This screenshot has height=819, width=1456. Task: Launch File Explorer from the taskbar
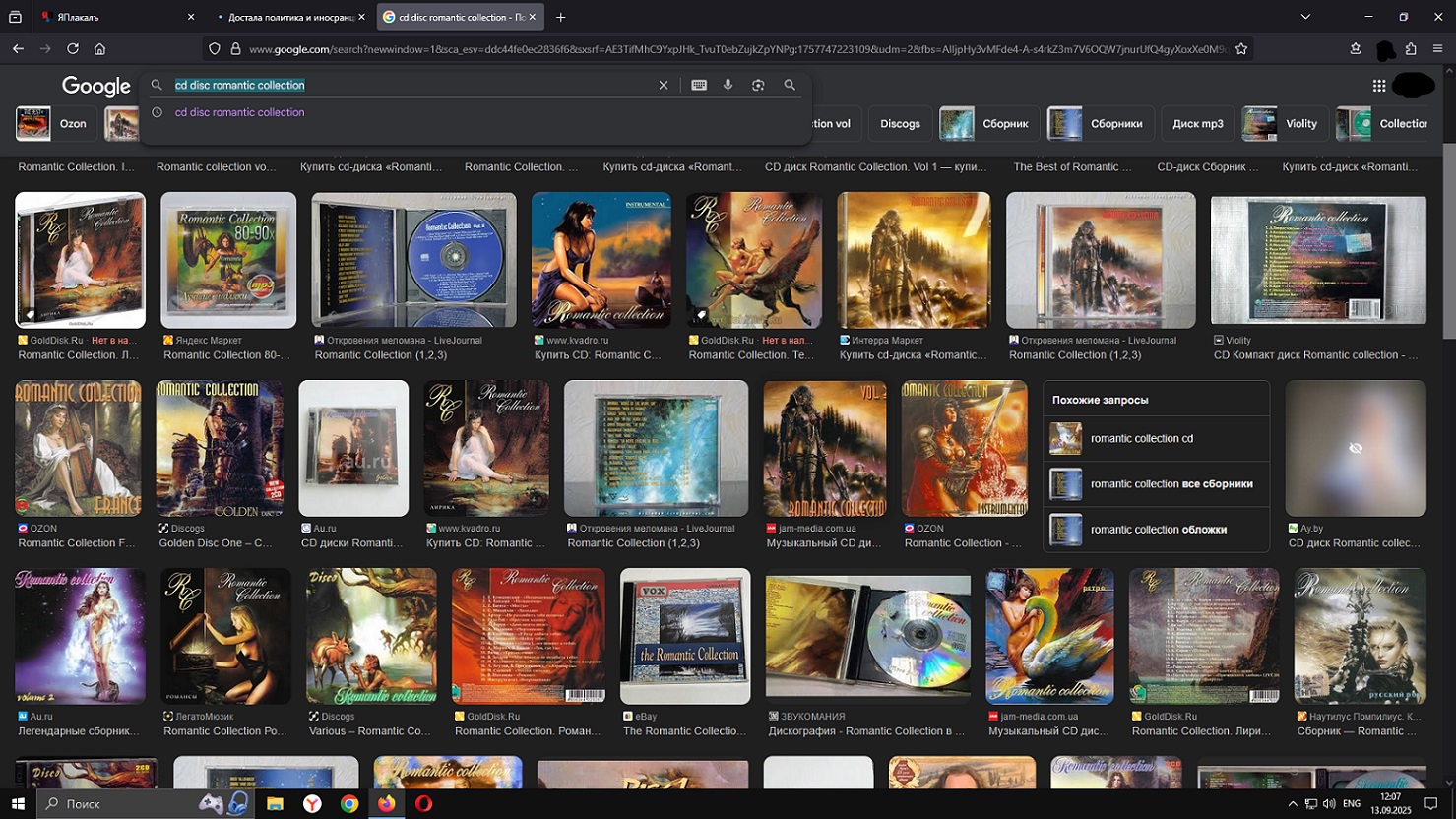275,803
